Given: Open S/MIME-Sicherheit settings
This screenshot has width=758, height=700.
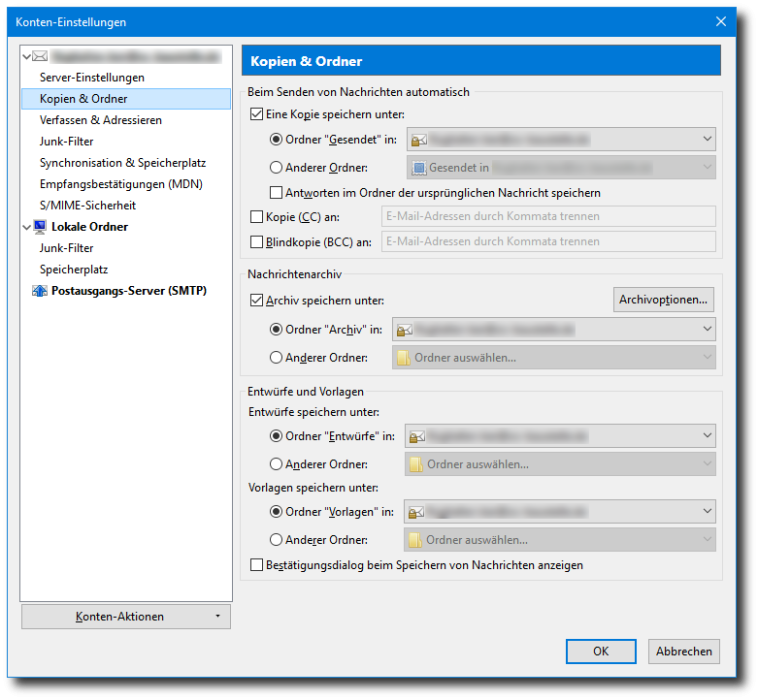Looking at the screenshot, I should coord(88,205).
